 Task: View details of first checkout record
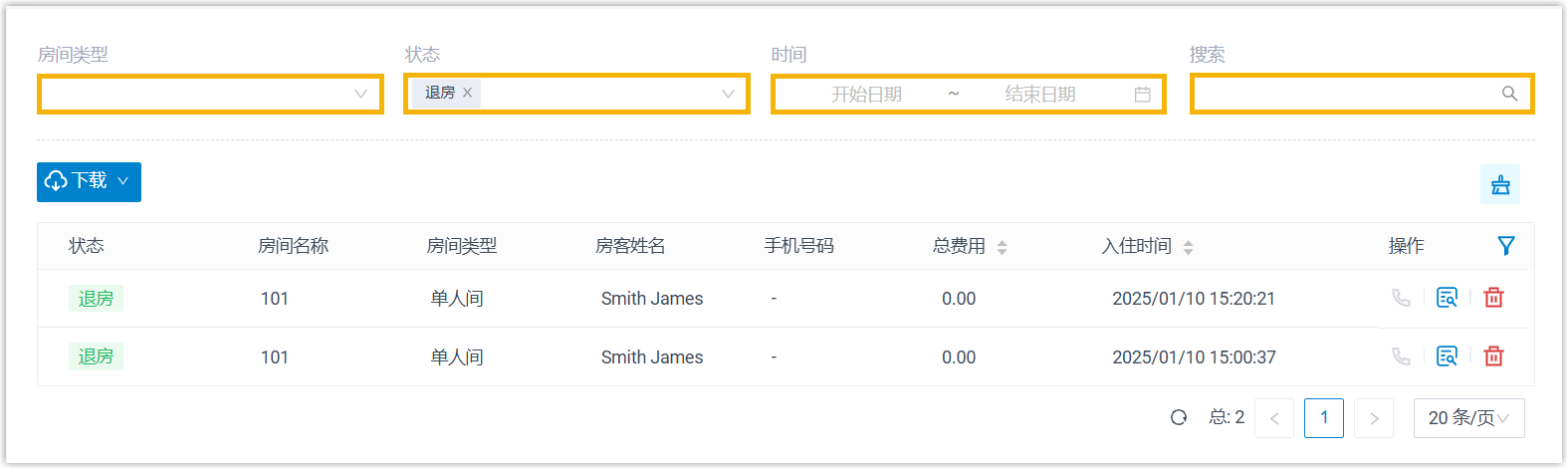tap(1447, 298)
